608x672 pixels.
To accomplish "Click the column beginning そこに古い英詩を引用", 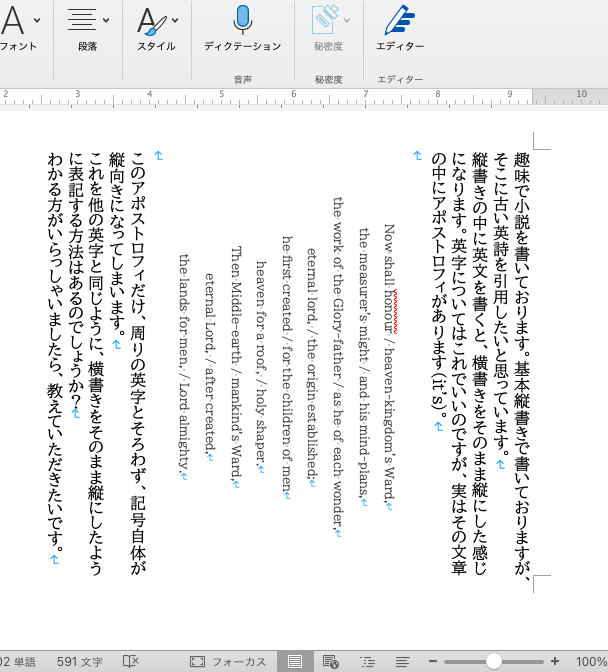I will 501,306.
